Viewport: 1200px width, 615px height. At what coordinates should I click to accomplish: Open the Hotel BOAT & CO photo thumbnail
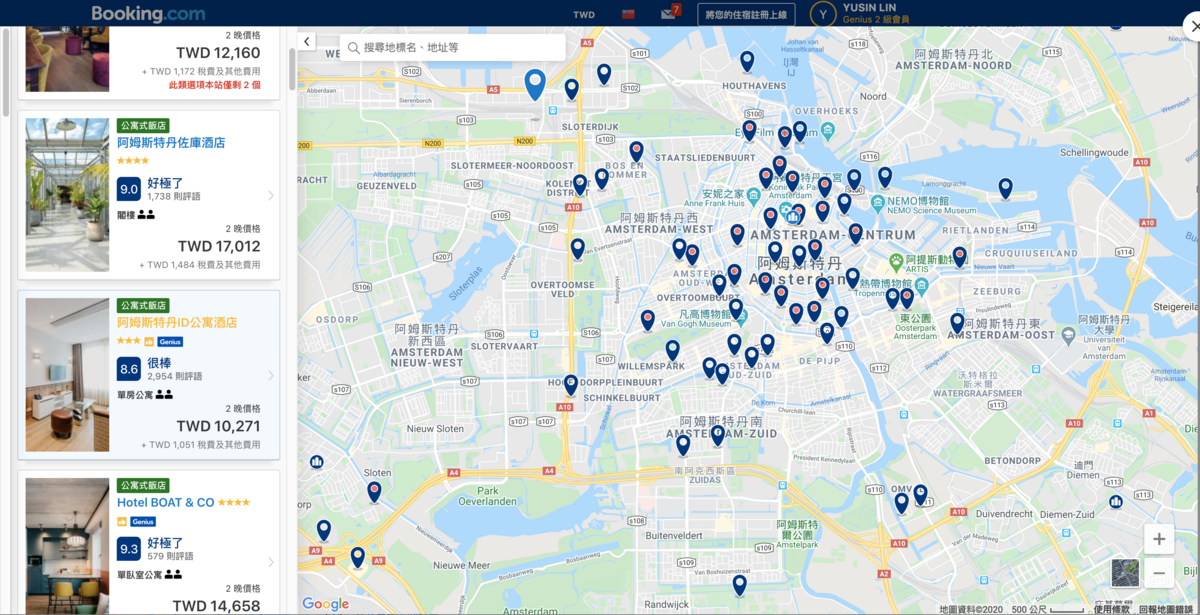pos(67,546)
